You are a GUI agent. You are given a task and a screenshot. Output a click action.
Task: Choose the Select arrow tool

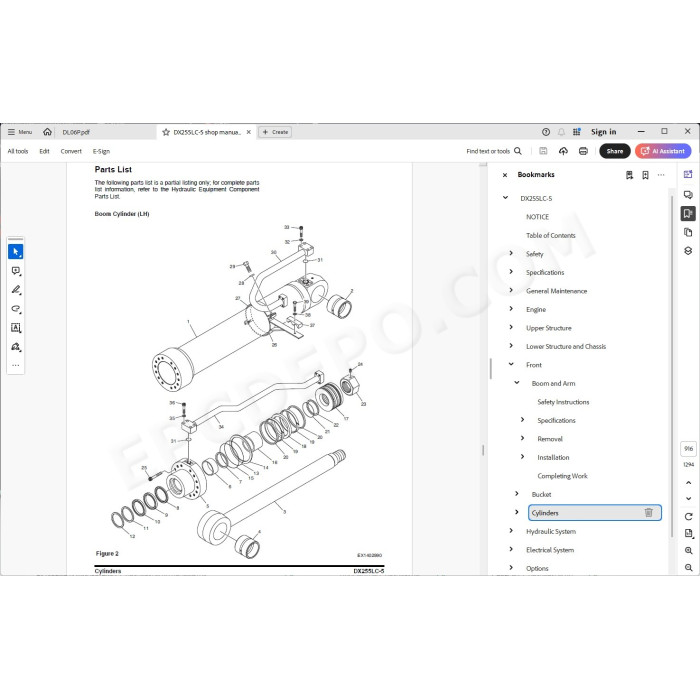pos(16,252)
